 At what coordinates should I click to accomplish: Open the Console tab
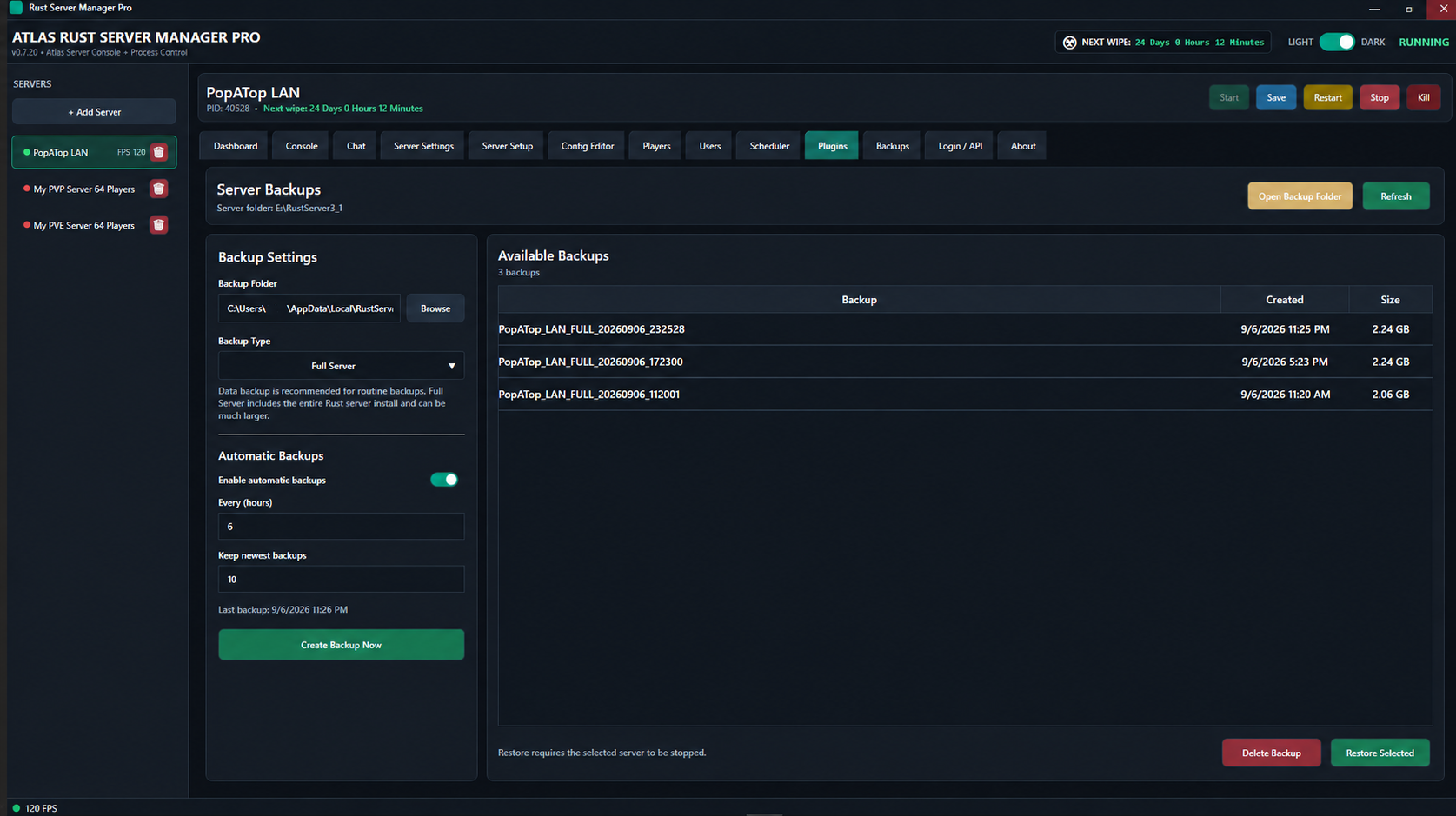(x=302, y=146)
